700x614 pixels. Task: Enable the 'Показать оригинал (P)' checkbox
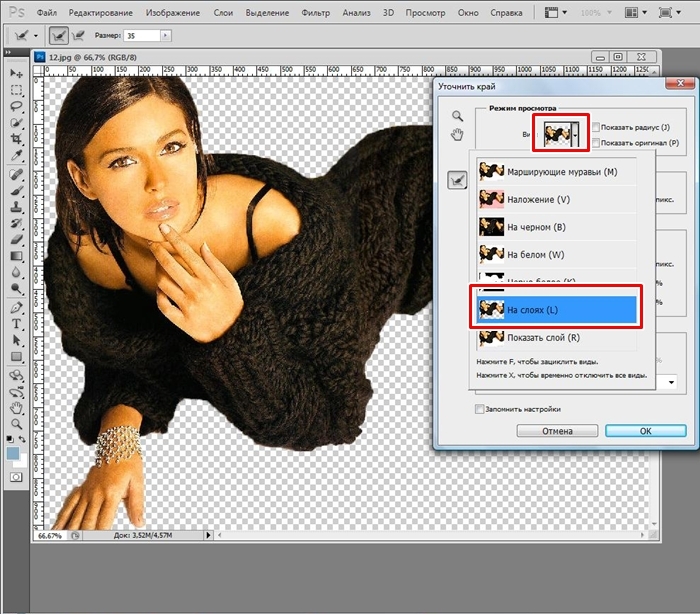596,143
